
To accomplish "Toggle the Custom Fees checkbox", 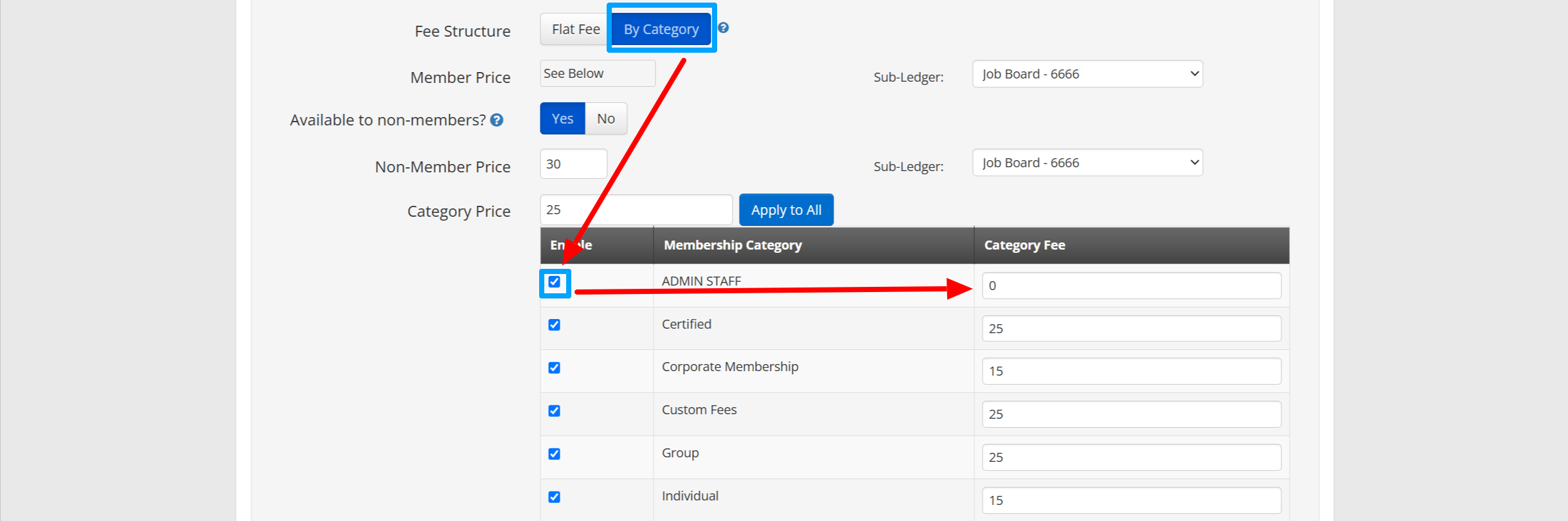I will pyautogui.click(x=555, y=411).
